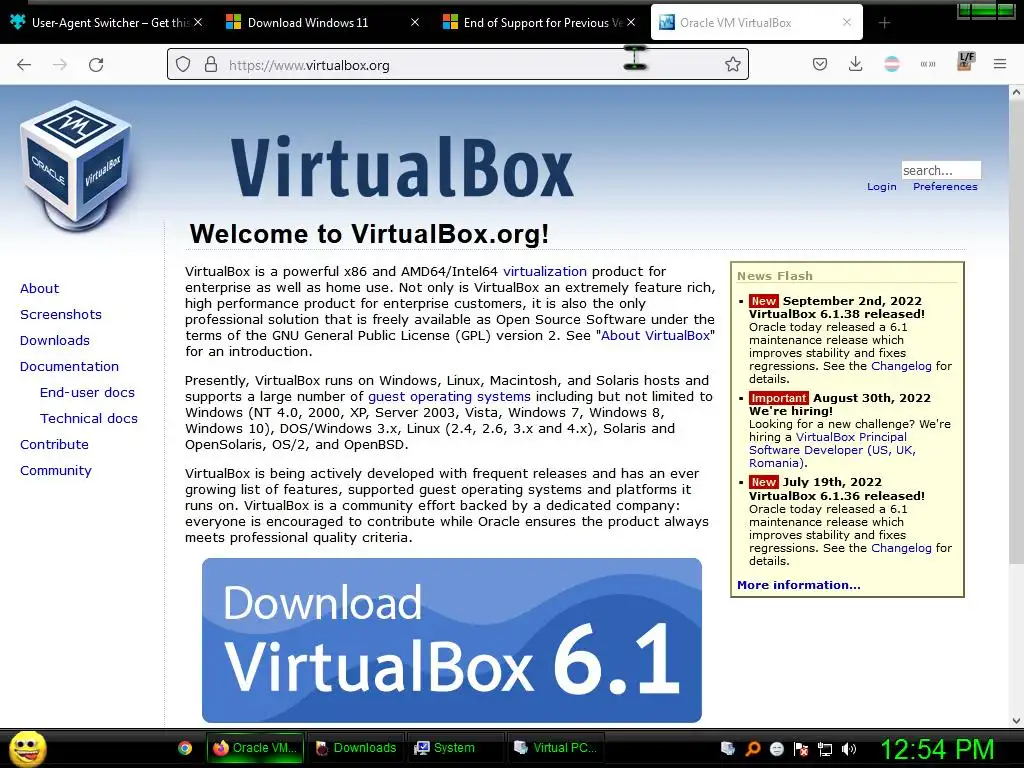Viewport: 1024px width, 768px height.
Task: Click the scrollbar up arrow
Action: [1016, 92]
